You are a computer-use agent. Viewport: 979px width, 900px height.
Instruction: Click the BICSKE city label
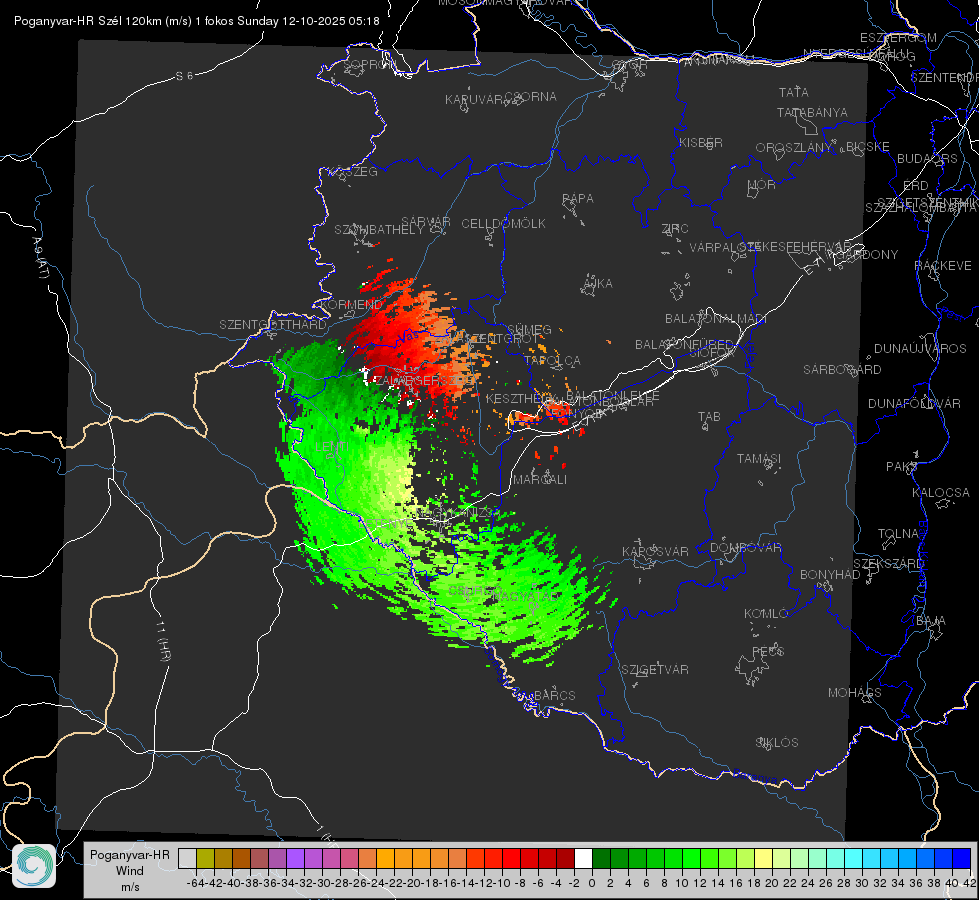click(868, 146)
